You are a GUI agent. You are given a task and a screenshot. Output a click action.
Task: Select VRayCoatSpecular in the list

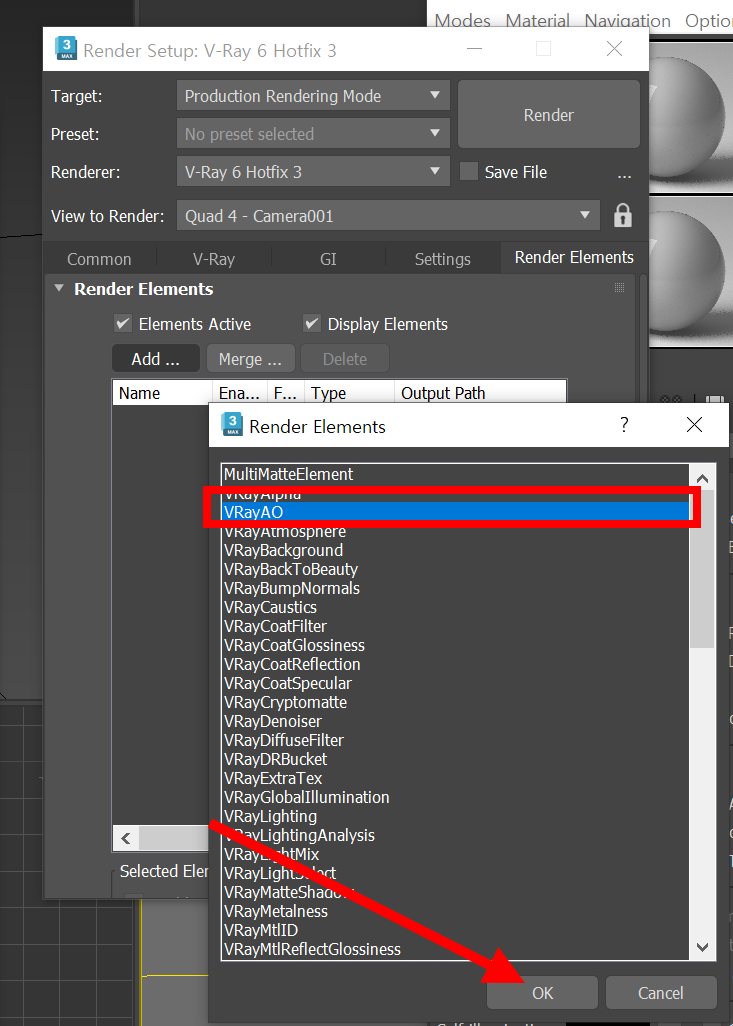tap(456, 682)
